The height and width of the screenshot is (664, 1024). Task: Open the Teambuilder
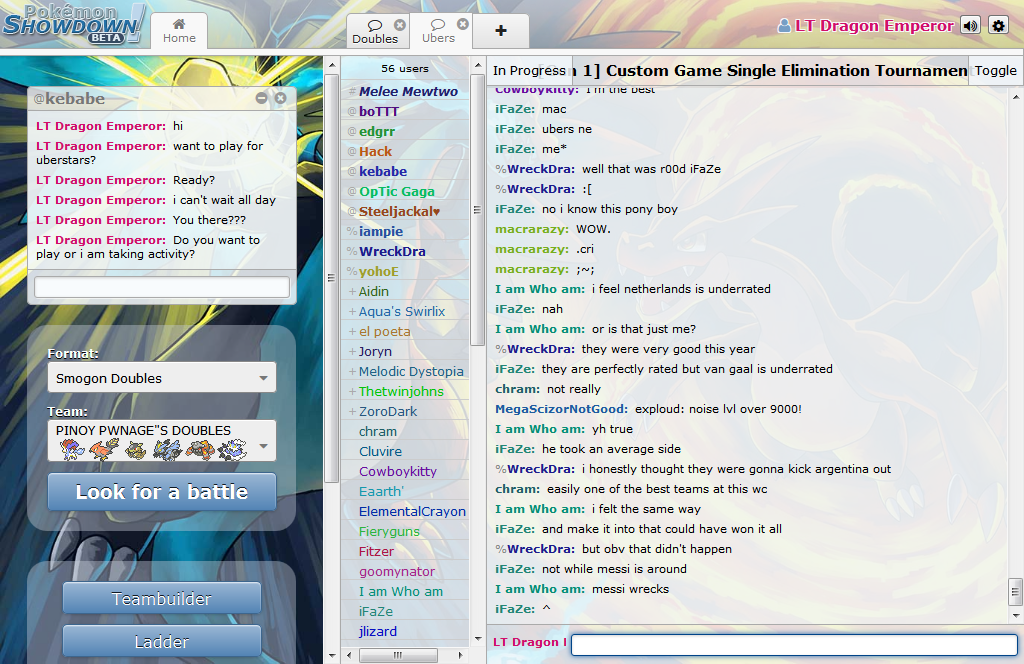pyautogui.click(x=162, y=599)
